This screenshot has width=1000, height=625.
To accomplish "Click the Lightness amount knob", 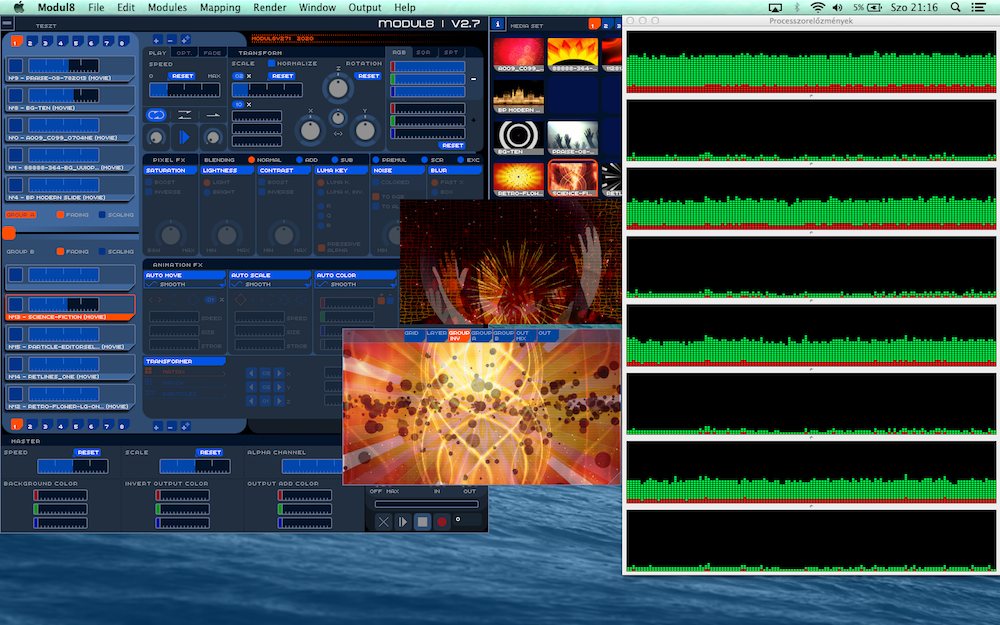I will [x=227, y=235].
